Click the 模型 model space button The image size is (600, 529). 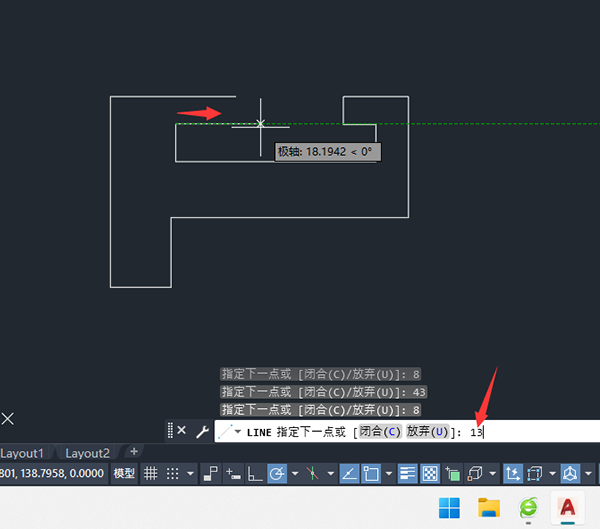click(124, 473)
